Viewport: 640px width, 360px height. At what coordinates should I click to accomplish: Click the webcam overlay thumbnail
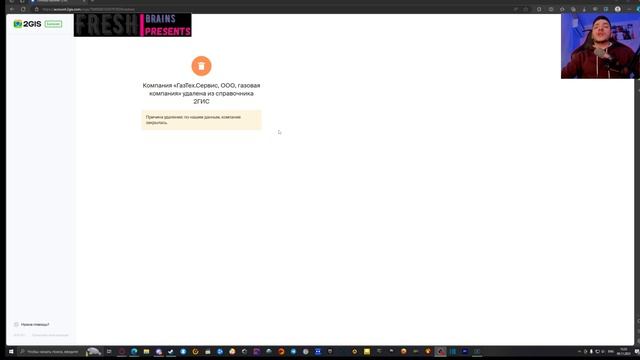pos(600,46)
